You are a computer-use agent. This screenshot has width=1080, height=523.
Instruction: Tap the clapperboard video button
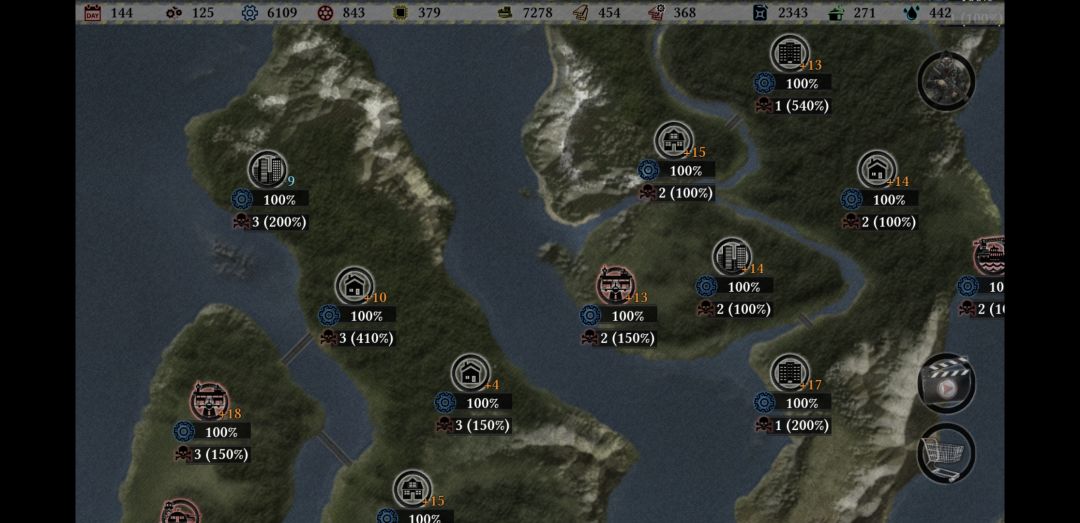coord(946,384)
